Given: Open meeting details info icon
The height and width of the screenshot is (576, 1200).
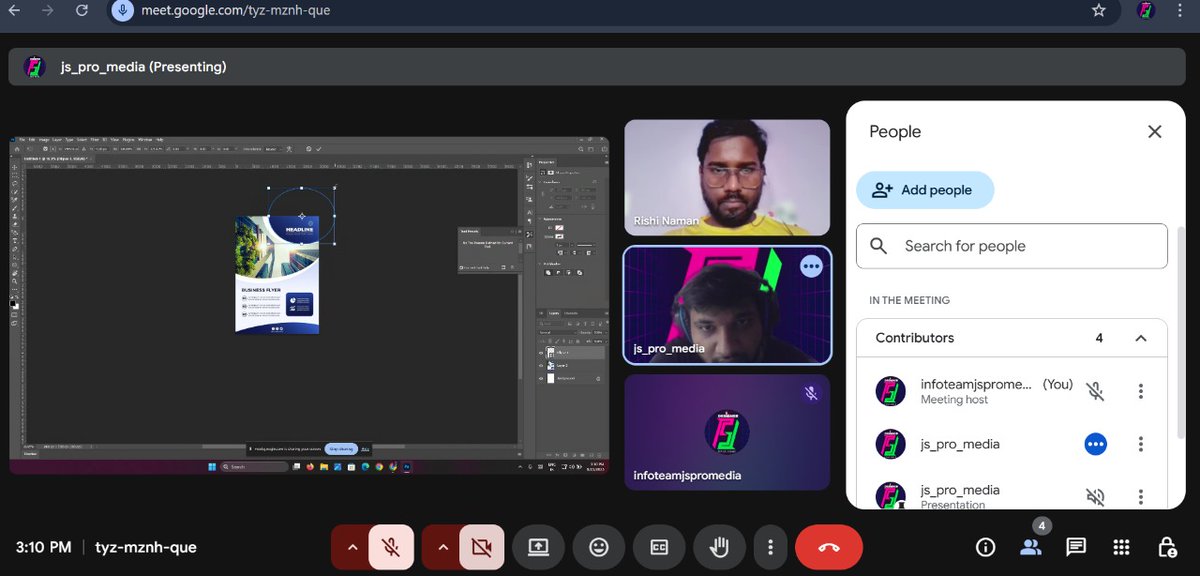Looking at the screenshot, I should click(x=985, y=547).
